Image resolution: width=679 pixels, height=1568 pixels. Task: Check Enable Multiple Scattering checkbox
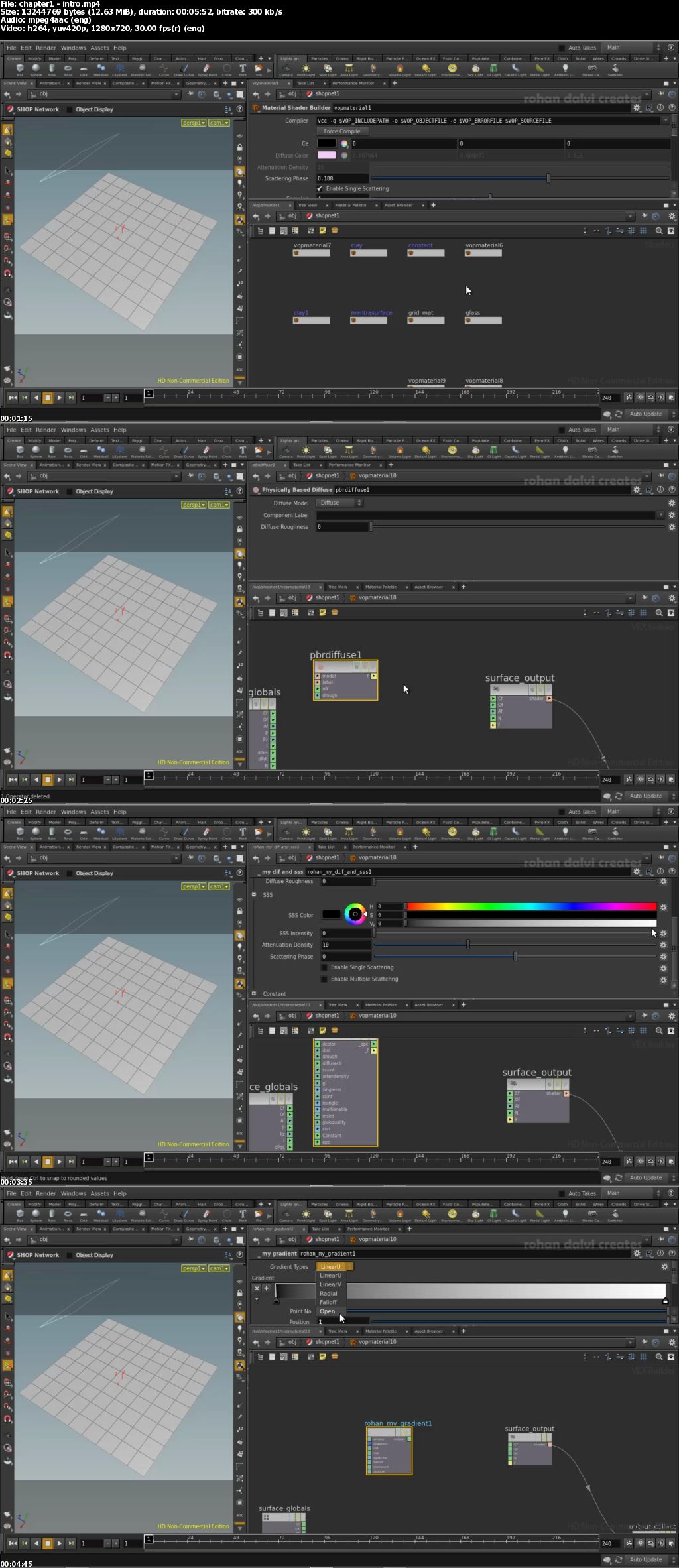tap(324, 979)
